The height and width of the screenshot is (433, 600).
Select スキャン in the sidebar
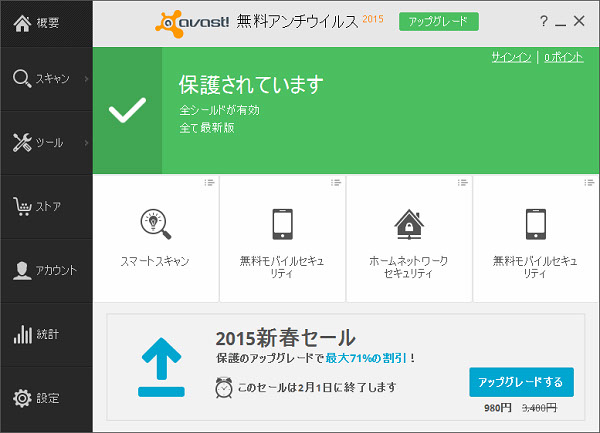click(46, 79)
